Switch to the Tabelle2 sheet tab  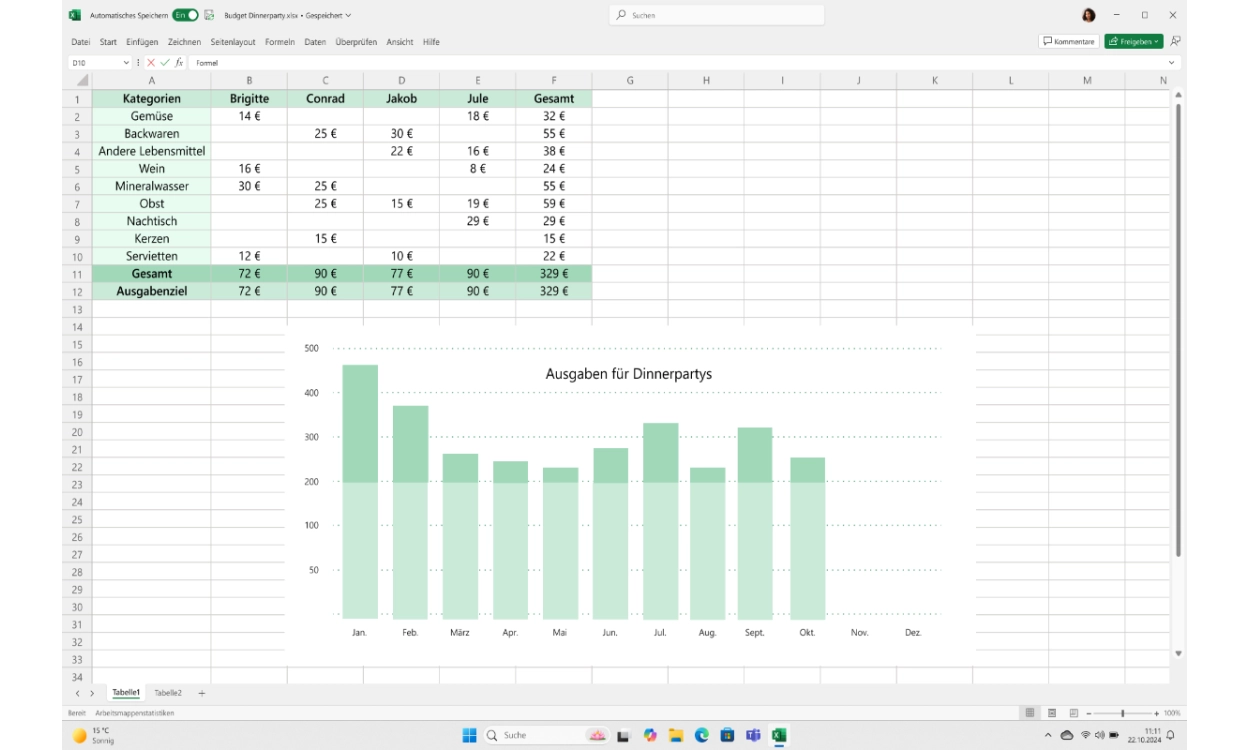coord(168,693)
